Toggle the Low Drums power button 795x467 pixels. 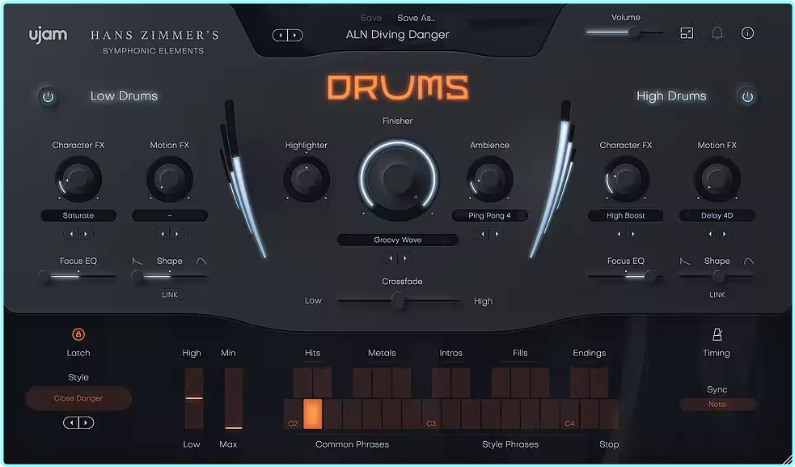click(48, 96)
